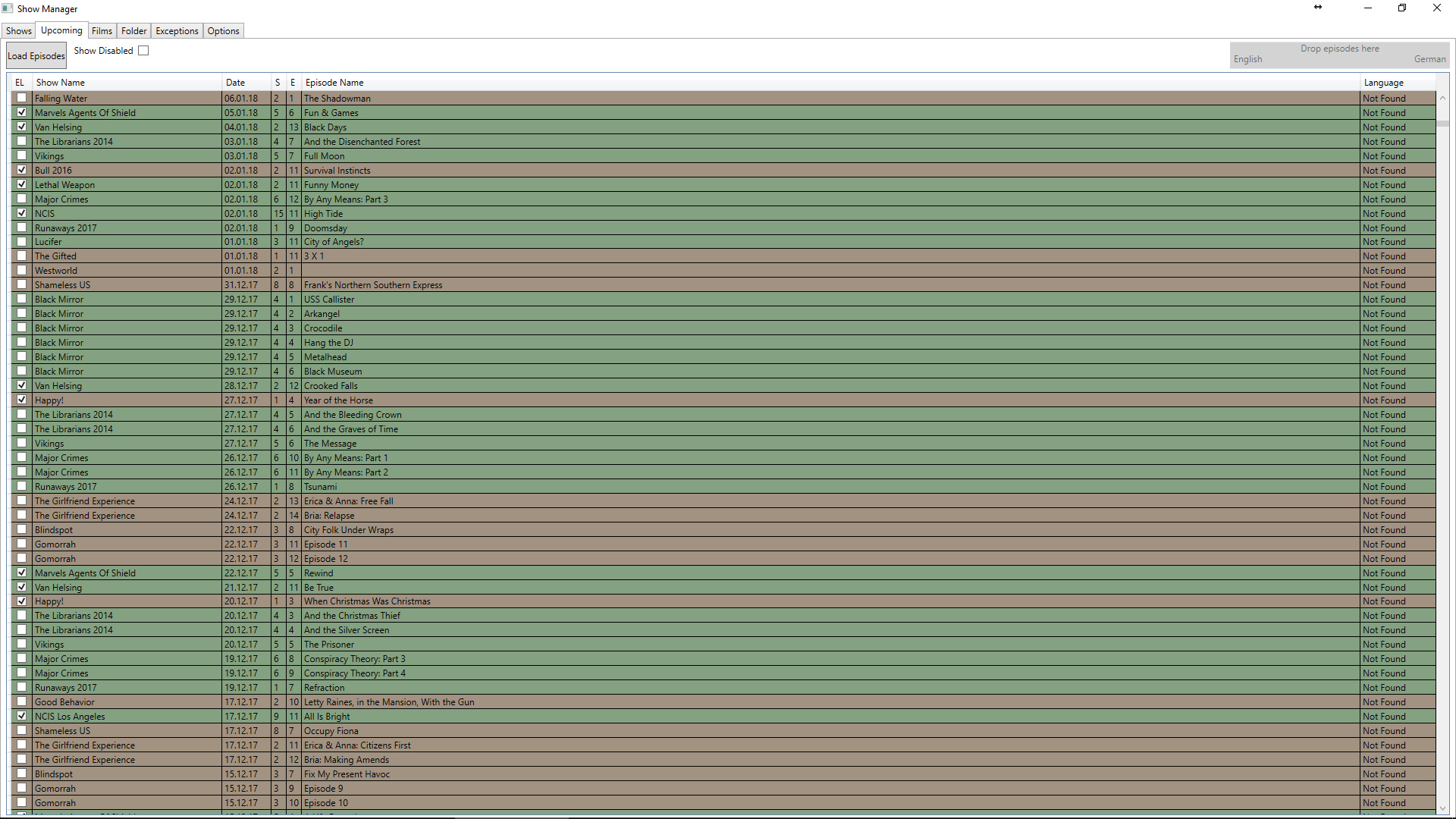Select the When Christmas Was Christmas episode
Viewport: 1456px width, 819px height.
coord(367,601)
